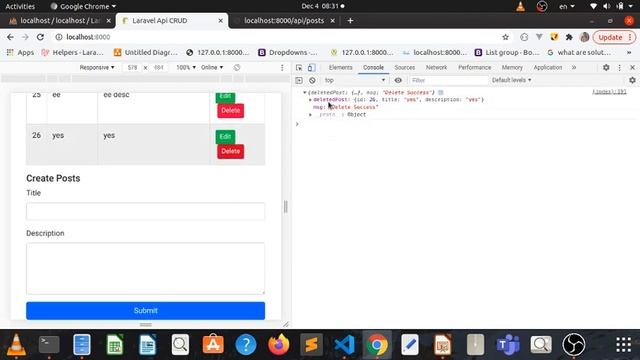
Task: Open the (index) source link in console
Action: tap(609, 92)
